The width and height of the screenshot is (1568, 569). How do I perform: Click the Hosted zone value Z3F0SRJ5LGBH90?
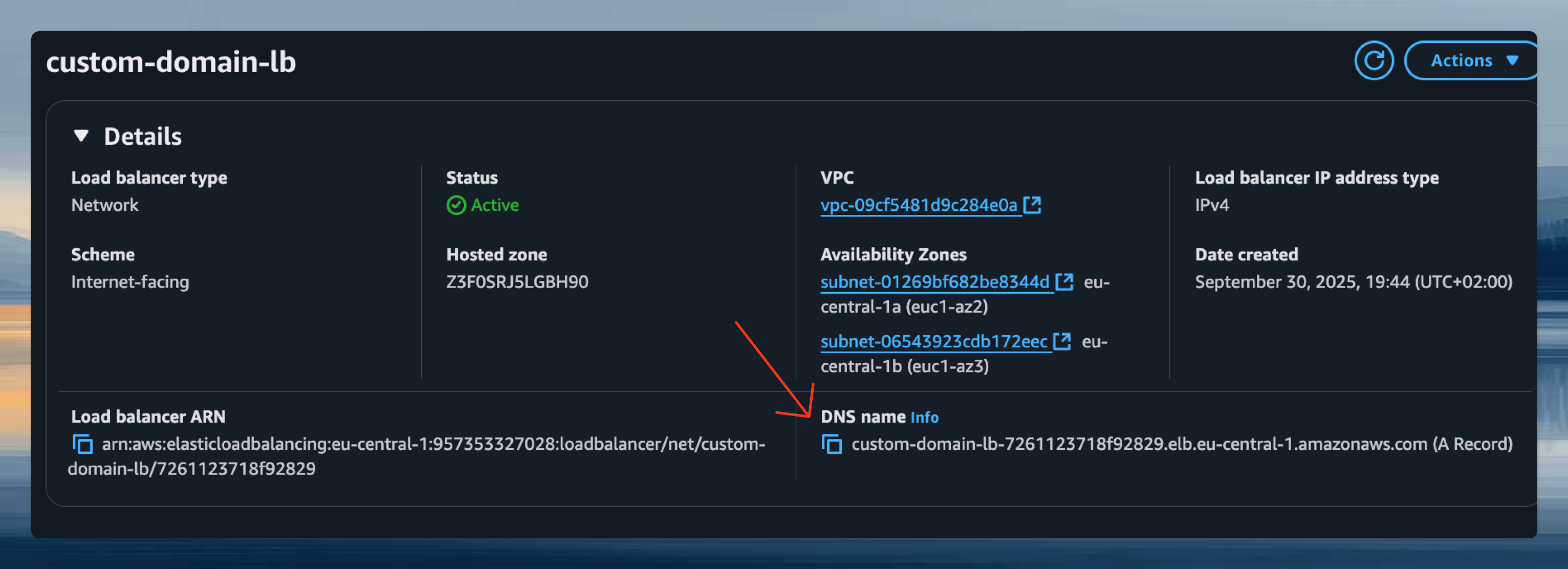pyautogui.click(x=517, y=281)
